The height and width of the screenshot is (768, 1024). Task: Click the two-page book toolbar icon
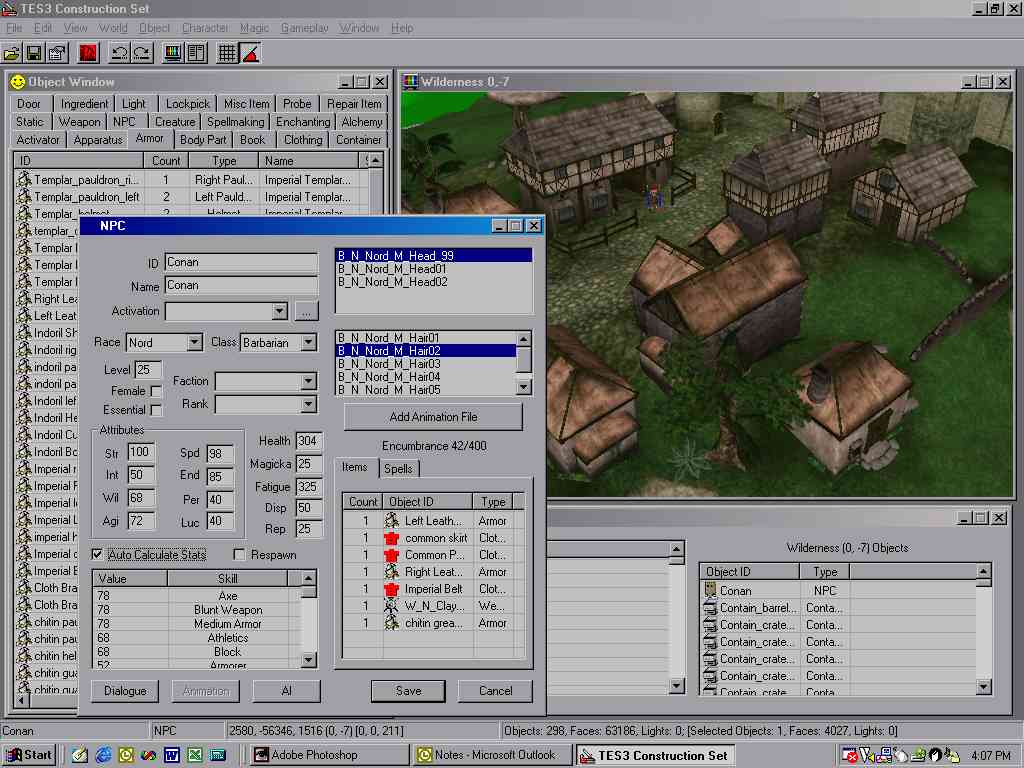coord(196,54)
